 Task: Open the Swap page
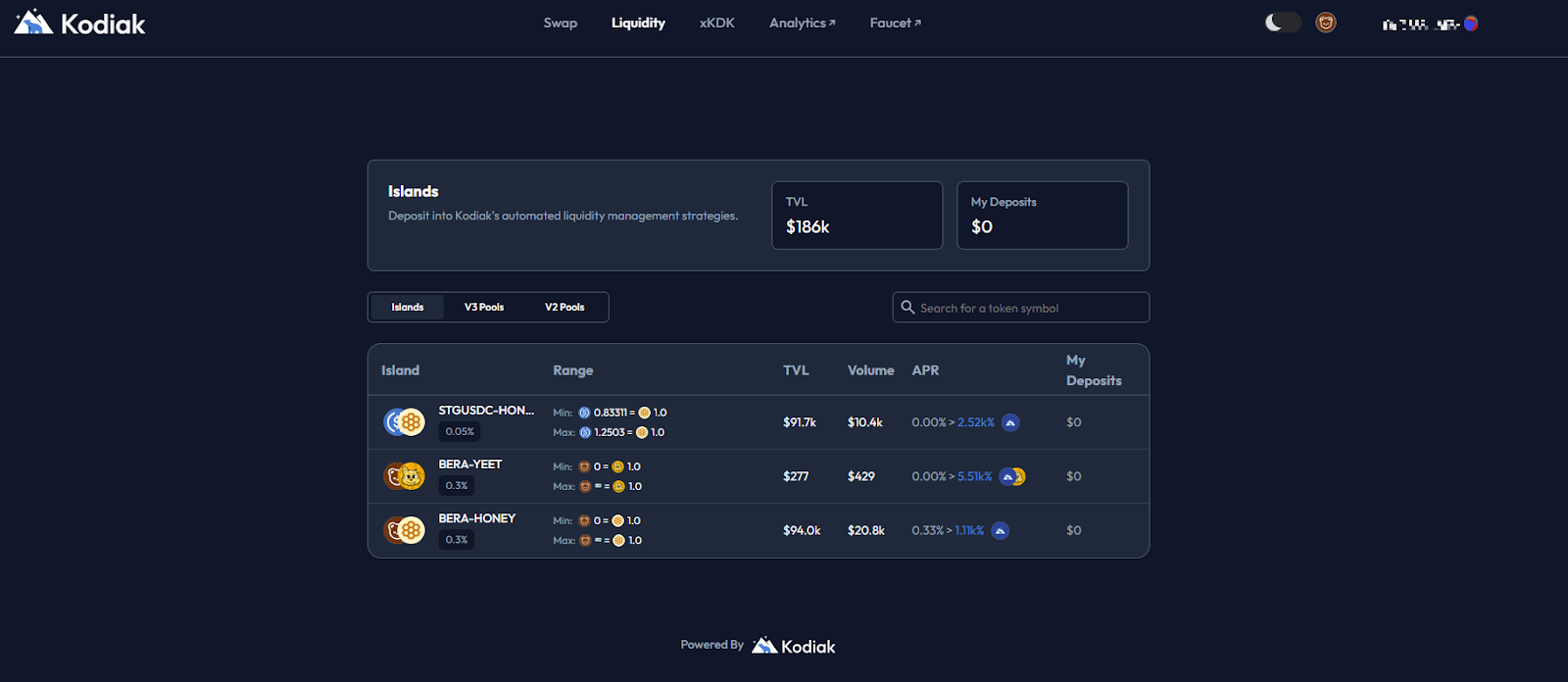pos(561,23)
